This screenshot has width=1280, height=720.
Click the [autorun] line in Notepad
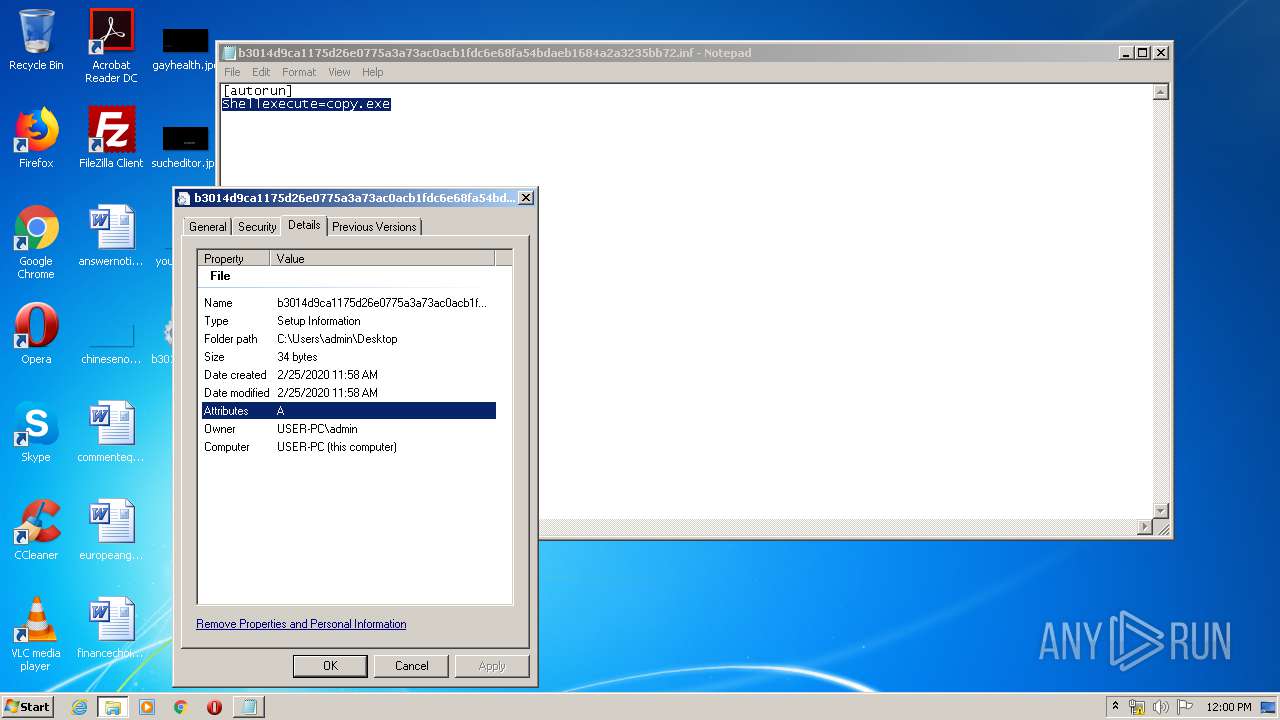257,91
